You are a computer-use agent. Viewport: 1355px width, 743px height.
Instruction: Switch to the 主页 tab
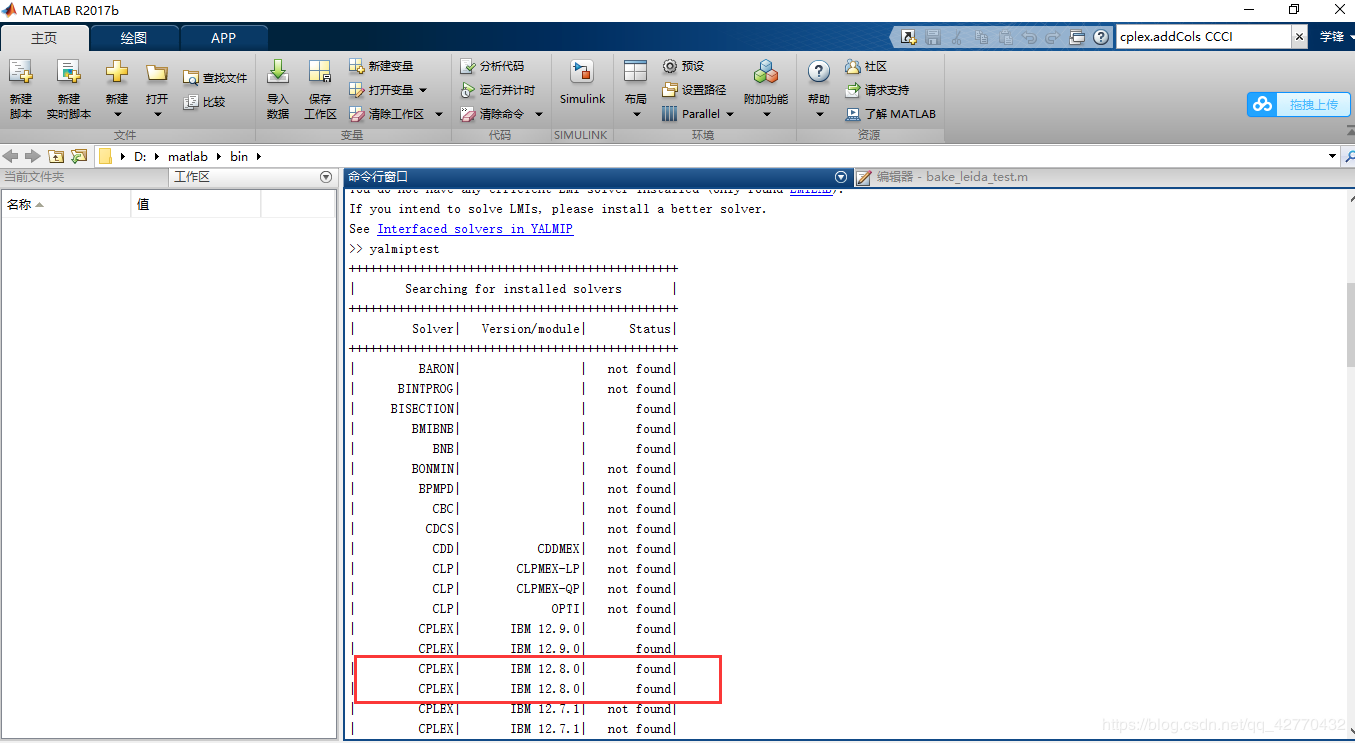tap(44, 38)
